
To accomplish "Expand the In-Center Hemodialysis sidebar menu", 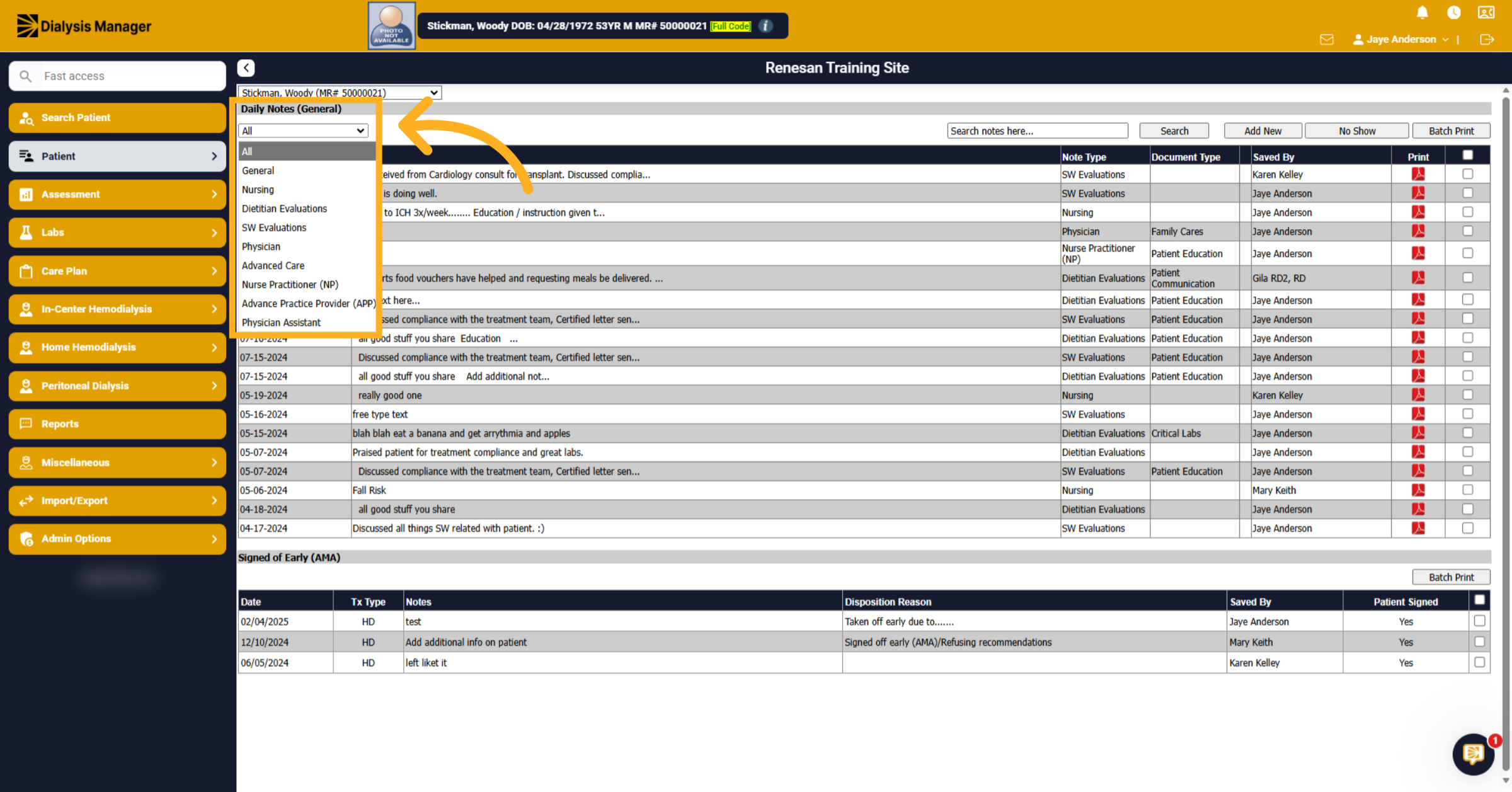I will (x=117, y=309).
